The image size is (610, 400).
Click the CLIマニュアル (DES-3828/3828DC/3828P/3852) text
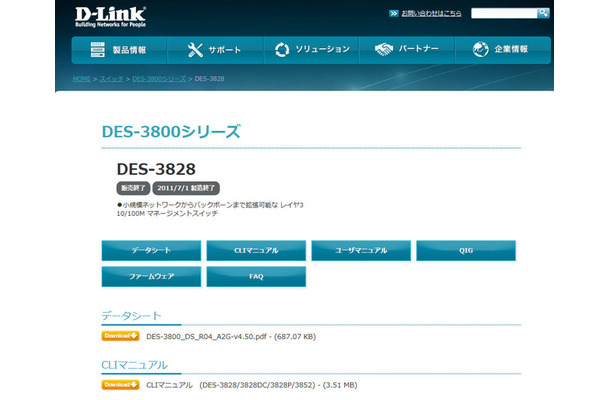[x=231, y=385]
